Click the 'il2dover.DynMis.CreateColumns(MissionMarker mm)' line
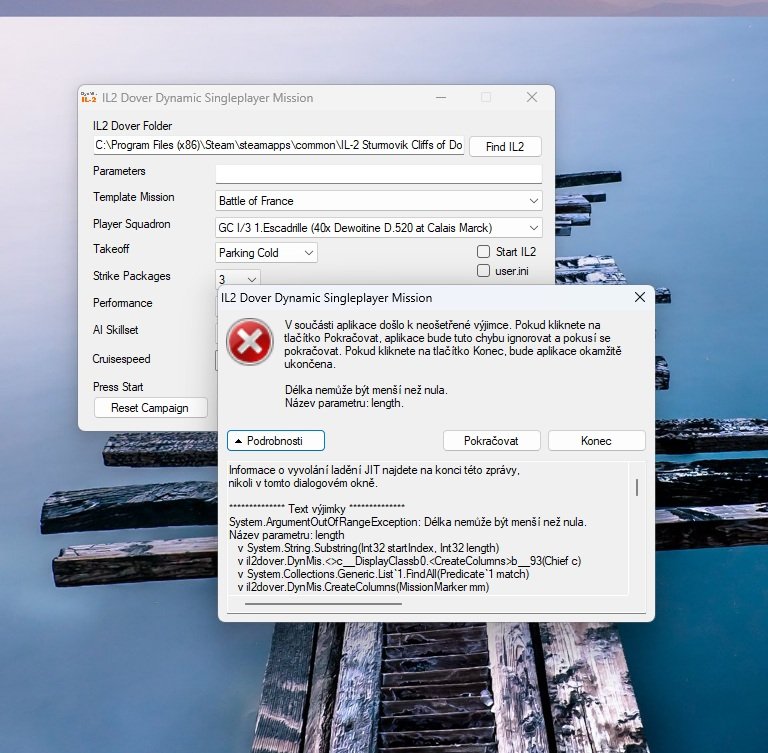This screenshot has width=768, height=753. pos(363,587)
